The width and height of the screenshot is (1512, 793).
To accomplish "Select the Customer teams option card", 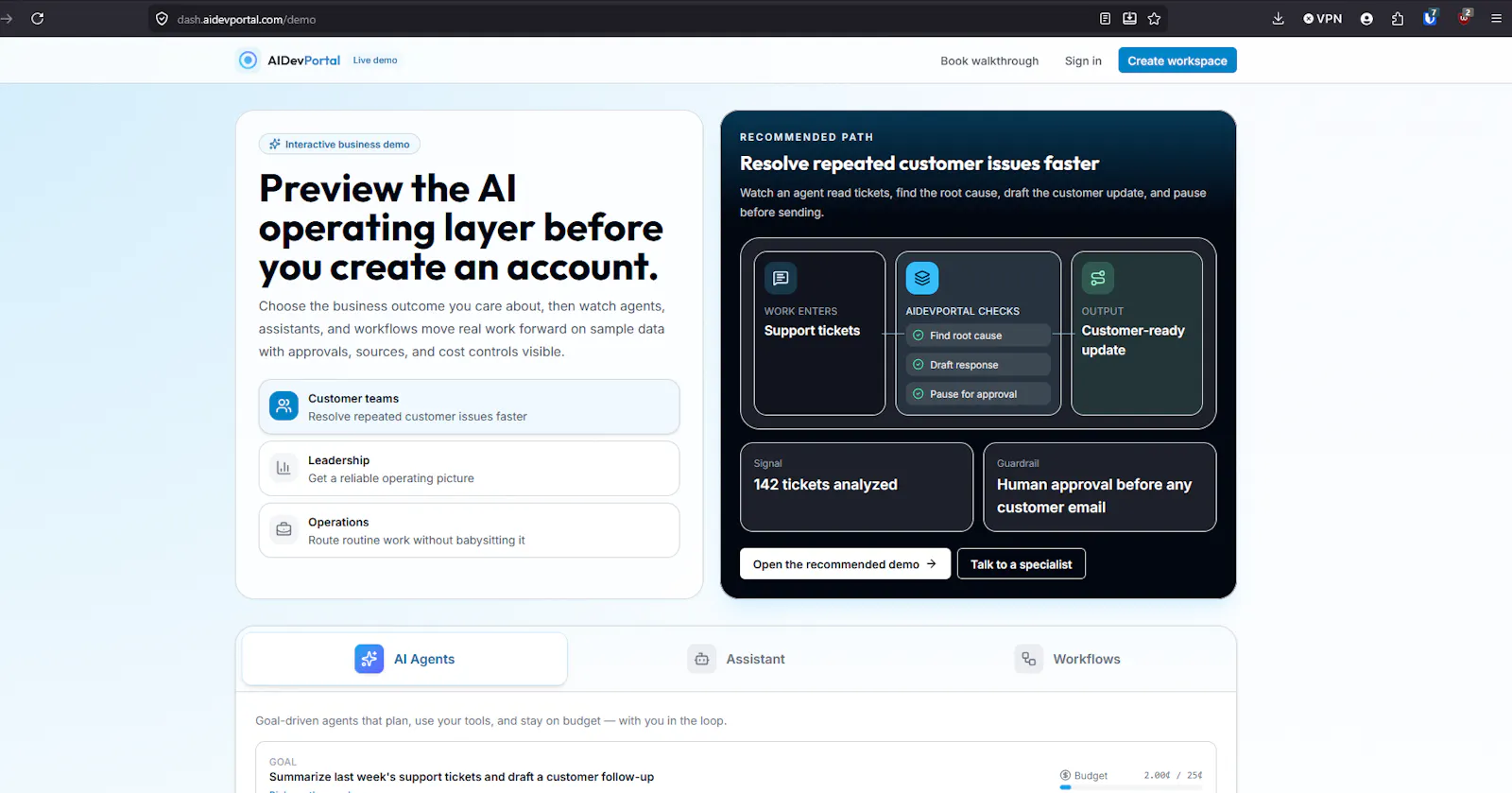I will pyautogui.click(x=469, y=406).
